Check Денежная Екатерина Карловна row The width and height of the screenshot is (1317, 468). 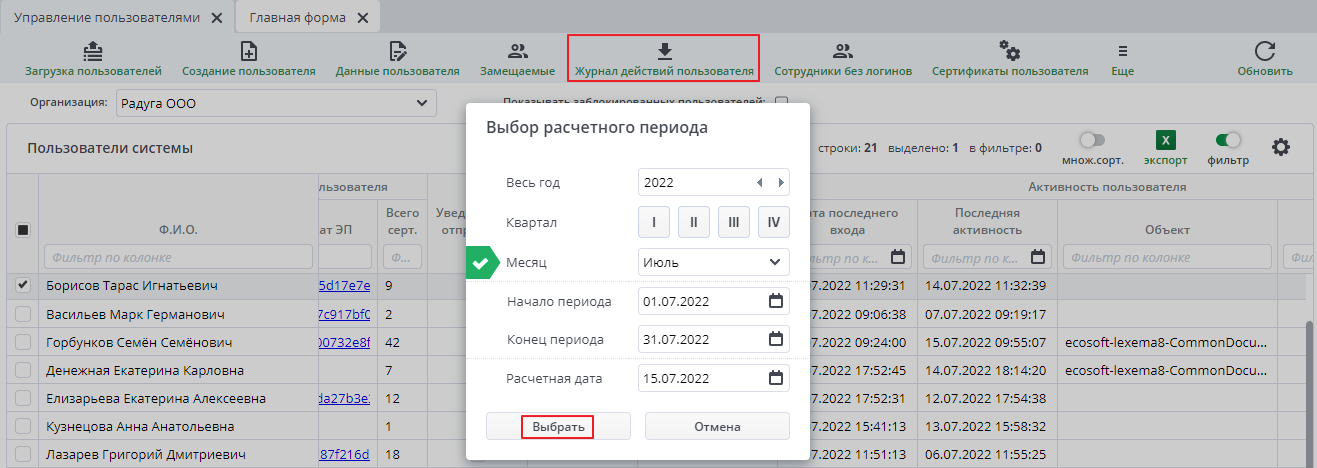tap(23, 370)
